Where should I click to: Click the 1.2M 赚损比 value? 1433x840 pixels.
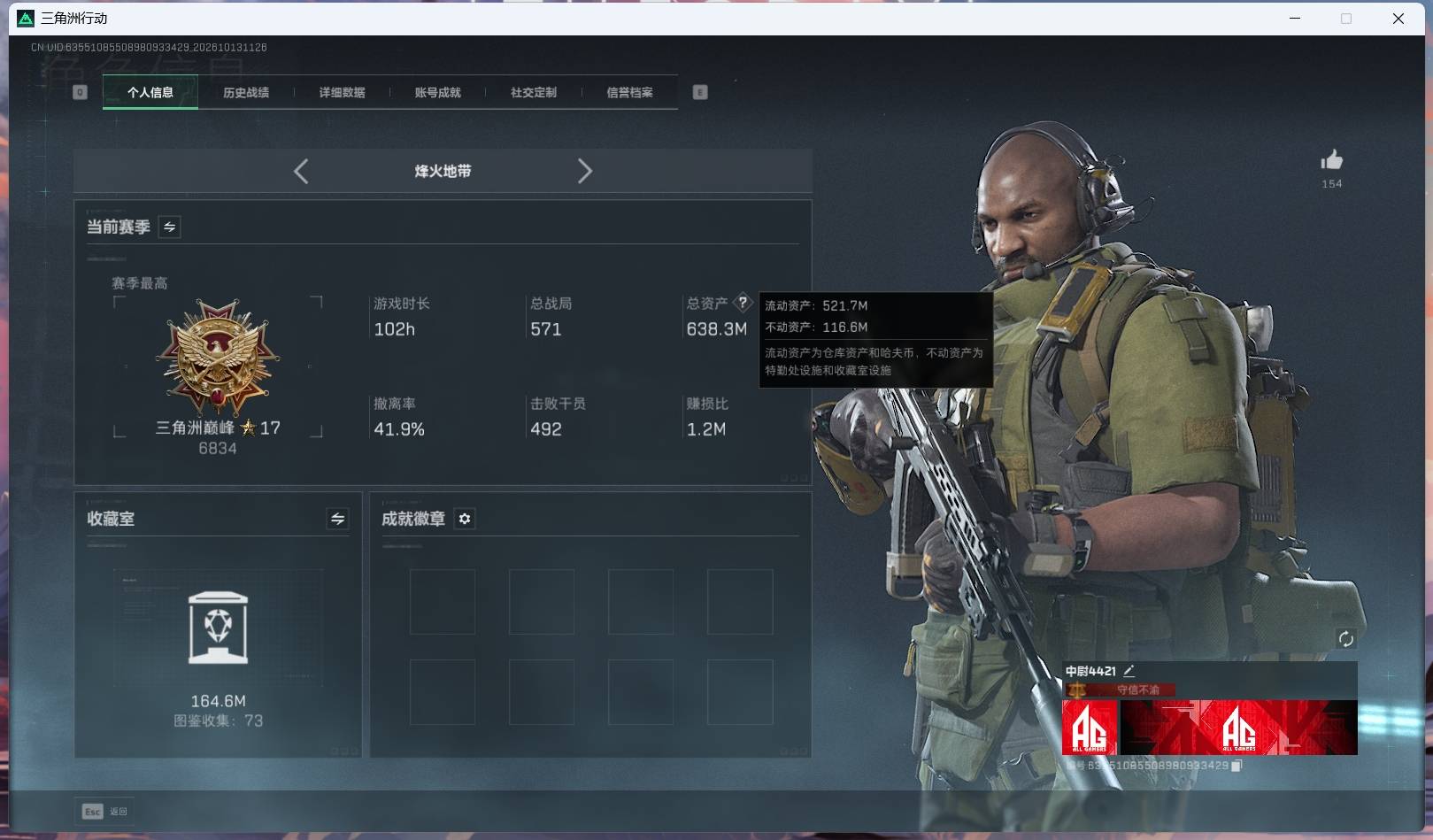[705, 429]
